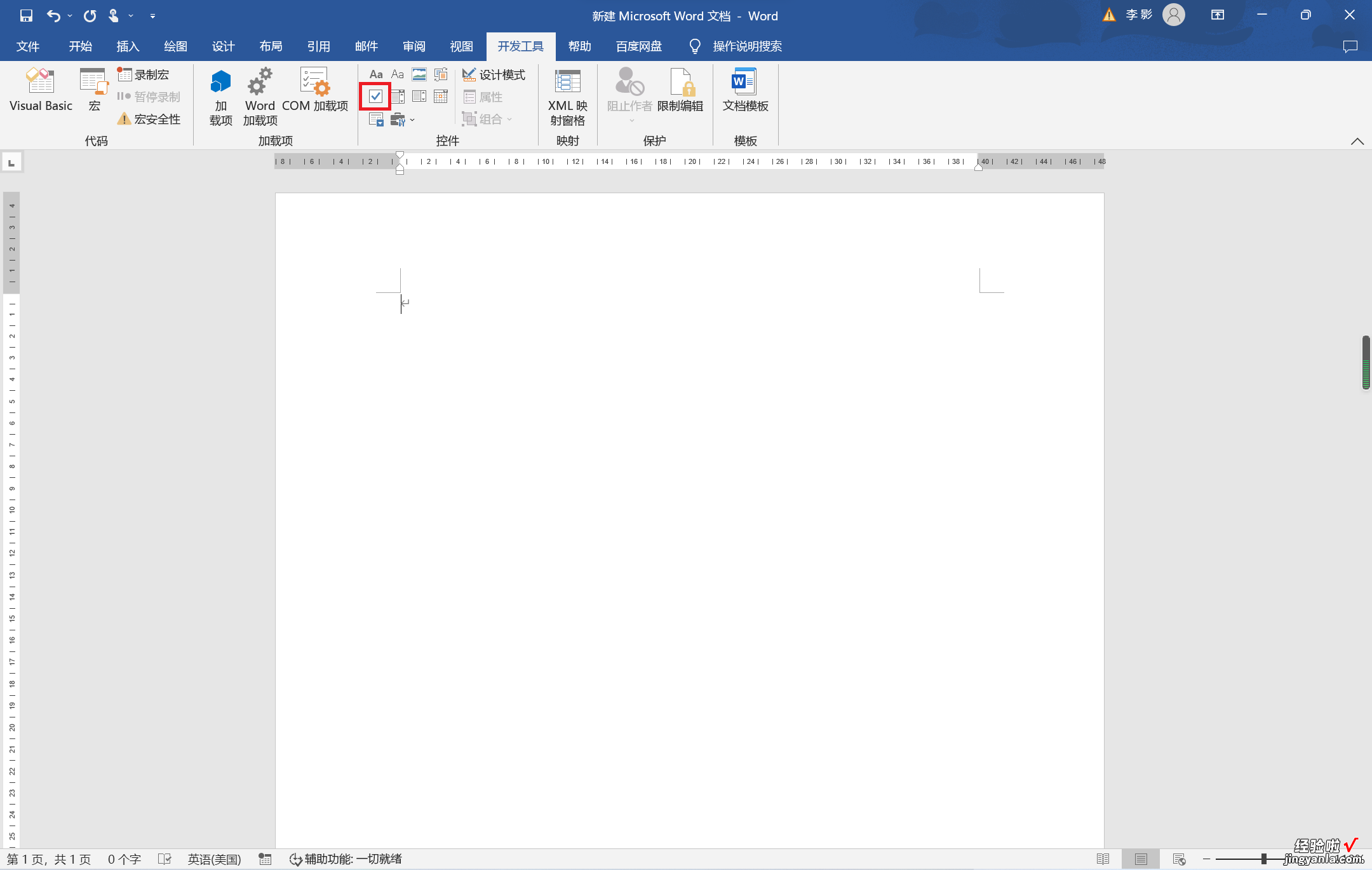
Task: Open Touch/Mouse mode dropdown arrow
Action: 131,16
